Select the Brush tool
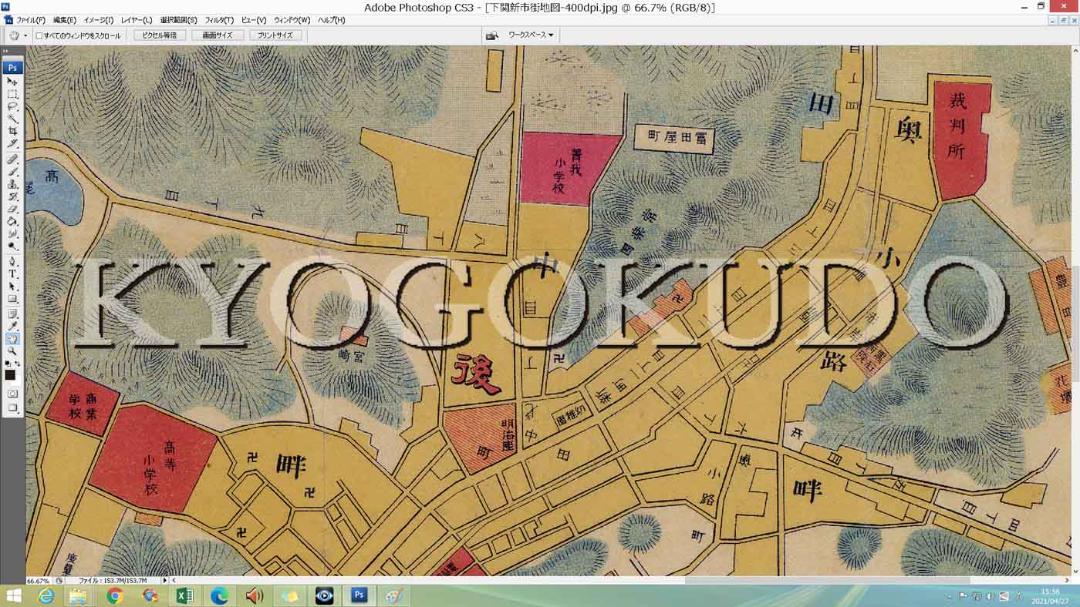The width and height of the screenshot is (1080, 607). [x=12, y=172]
